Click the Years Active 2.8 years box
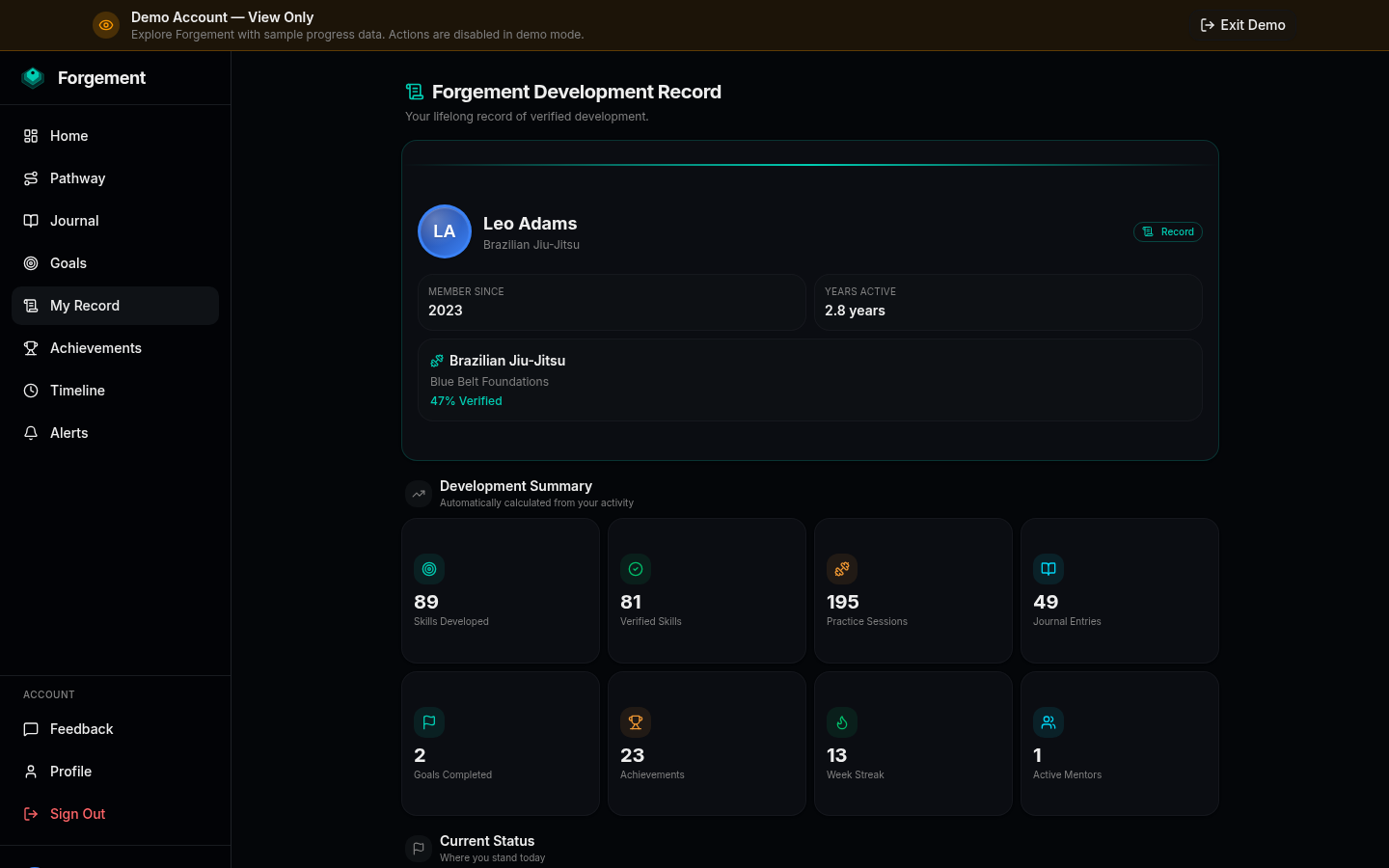This screenshot has height=868, width=1389. click(x=1008, y=302)
